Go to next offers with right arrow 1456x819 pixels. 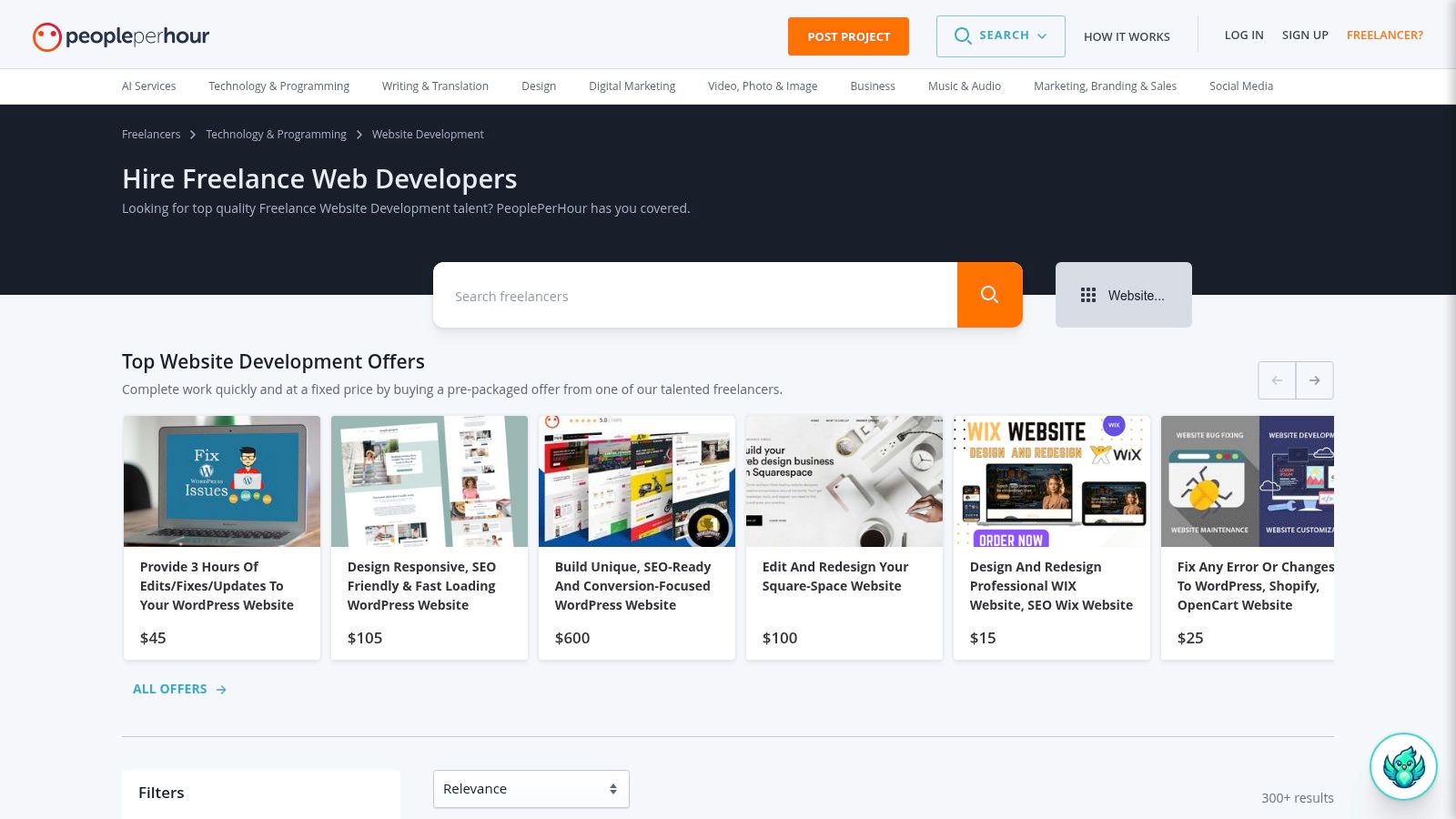(1314, 380)
